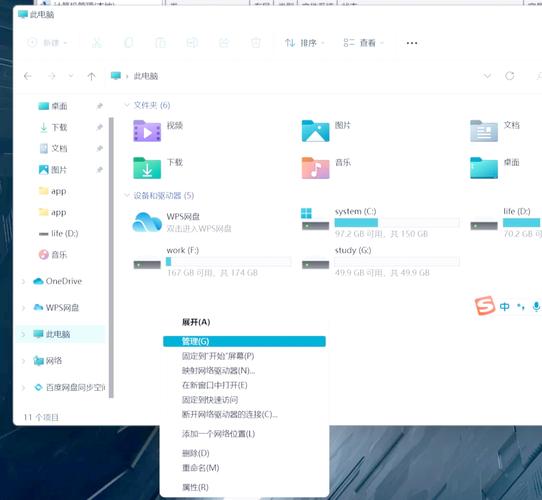Select 管理(G) in context menu
Image resolution: width=542 pixels, height=500 pixels.
point(244,341)
